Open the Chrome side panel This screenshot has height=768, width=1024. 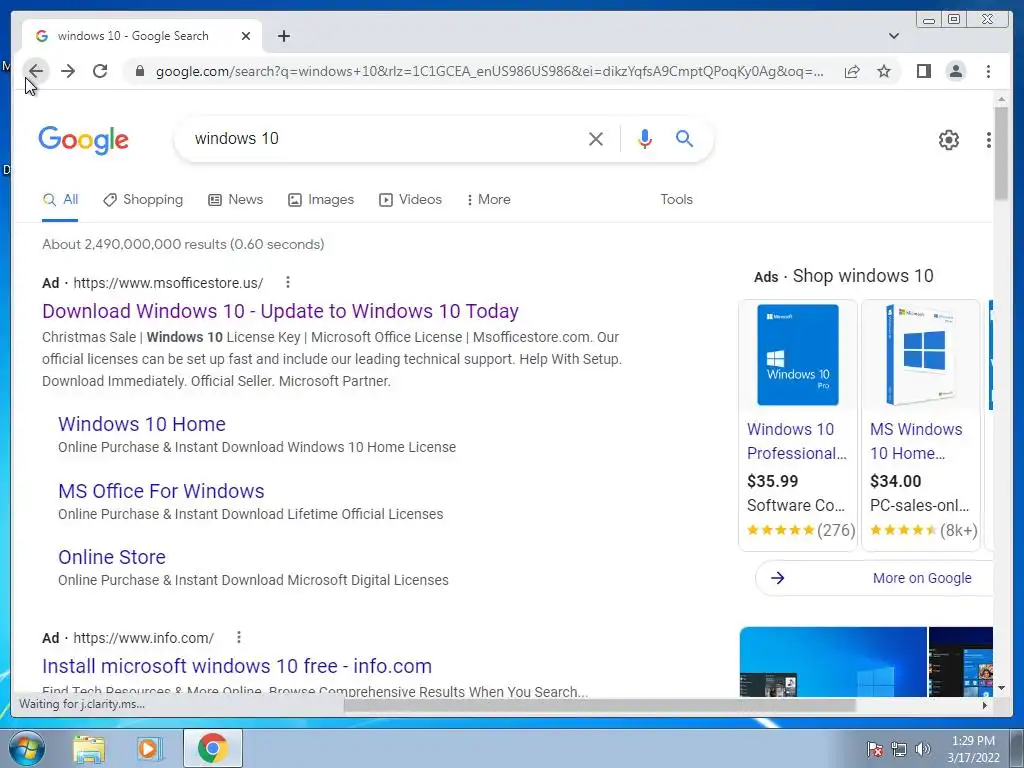click(x=923, y=71)
